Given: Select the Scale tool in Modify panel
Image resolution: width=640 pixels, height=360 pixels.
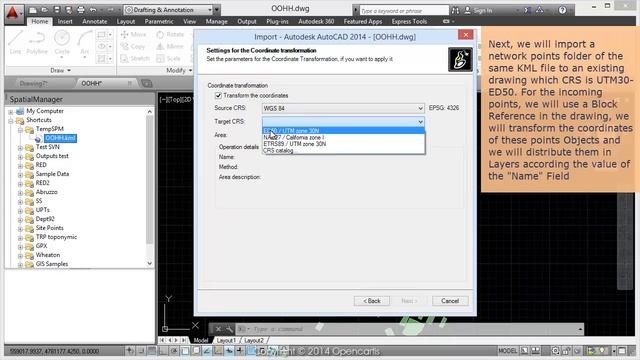Looking at the screenshot, I should tap(169, 59).
